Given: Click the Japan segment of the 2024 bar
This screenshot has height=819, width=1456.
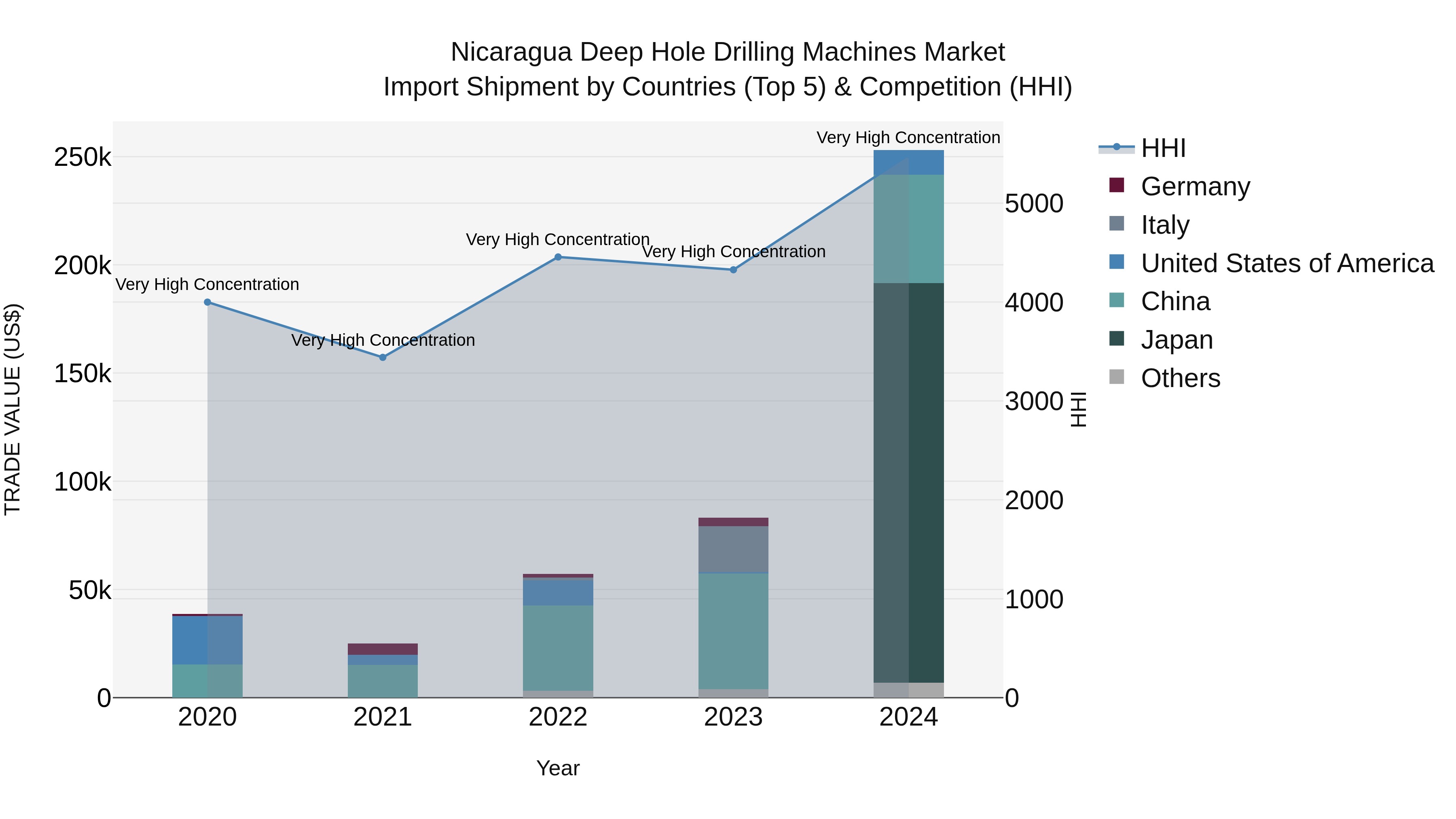Looking at the screenshot, I should point(909,483).
